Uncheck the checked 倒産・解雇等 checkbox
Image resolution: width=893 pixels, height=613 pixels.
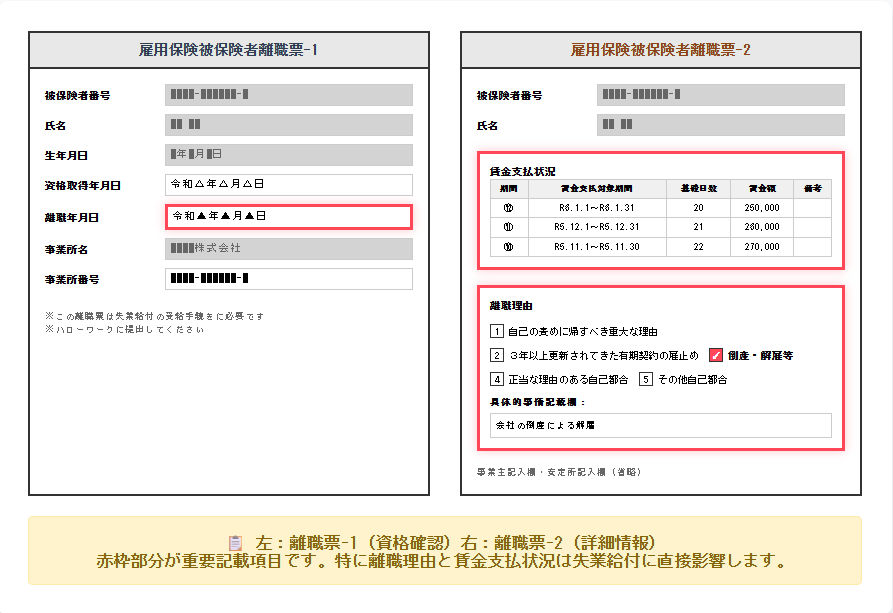tap(716, 355)
